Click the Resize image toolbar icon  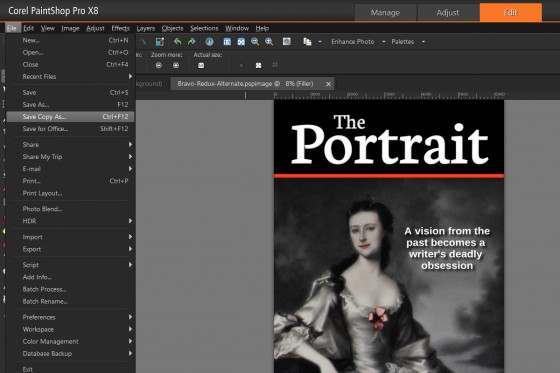tap(160, 42)
